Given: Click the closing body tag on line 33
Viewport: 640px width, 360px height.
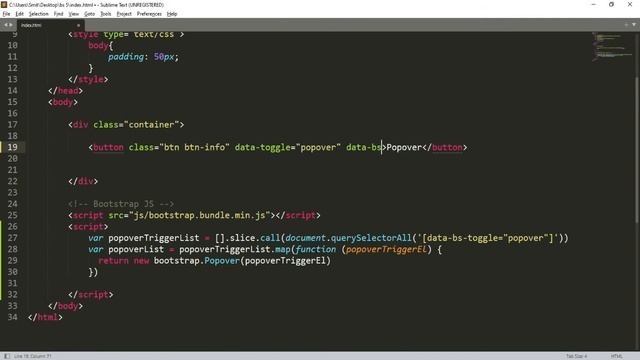Looking at the screenshot, I should (x=65, y=306).
